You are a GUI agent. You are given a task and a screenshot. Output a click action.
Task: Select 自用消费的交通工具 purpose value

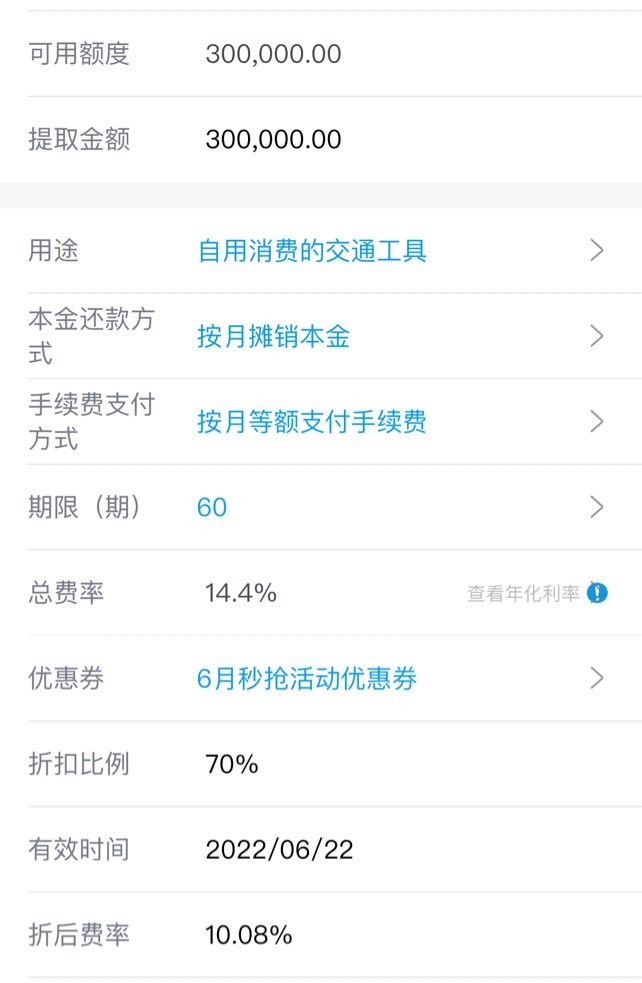[312, 251]
